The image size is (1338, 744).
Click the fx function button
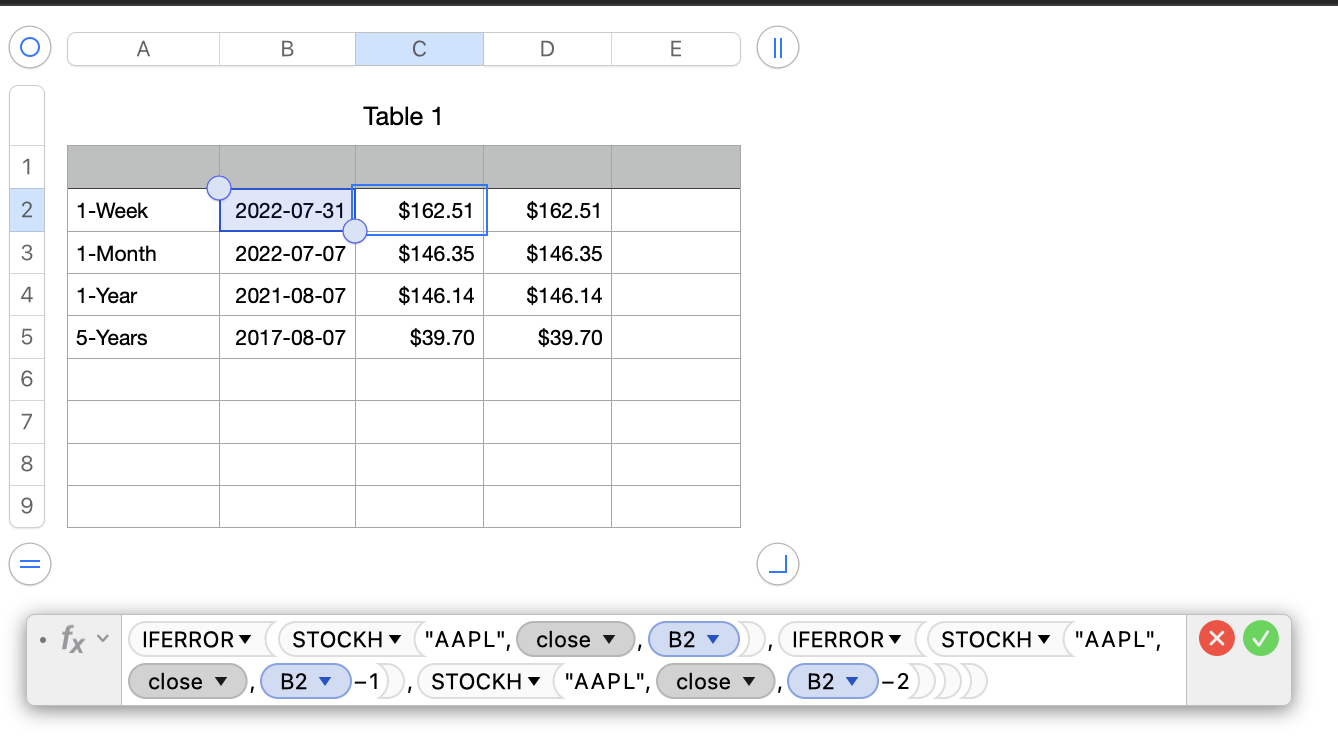[x=73, y=639]
